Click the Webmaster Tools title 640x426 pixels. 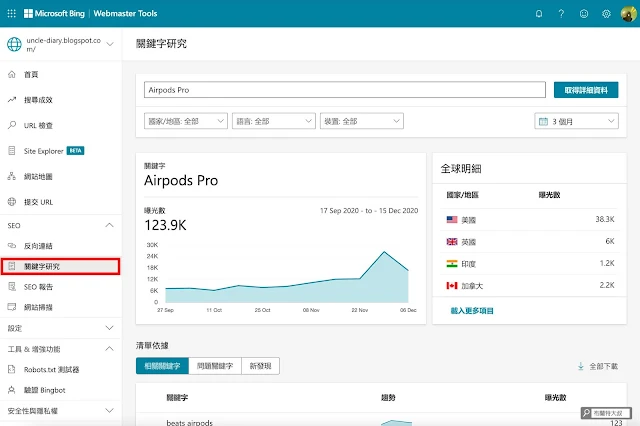(x=125, y=13)
